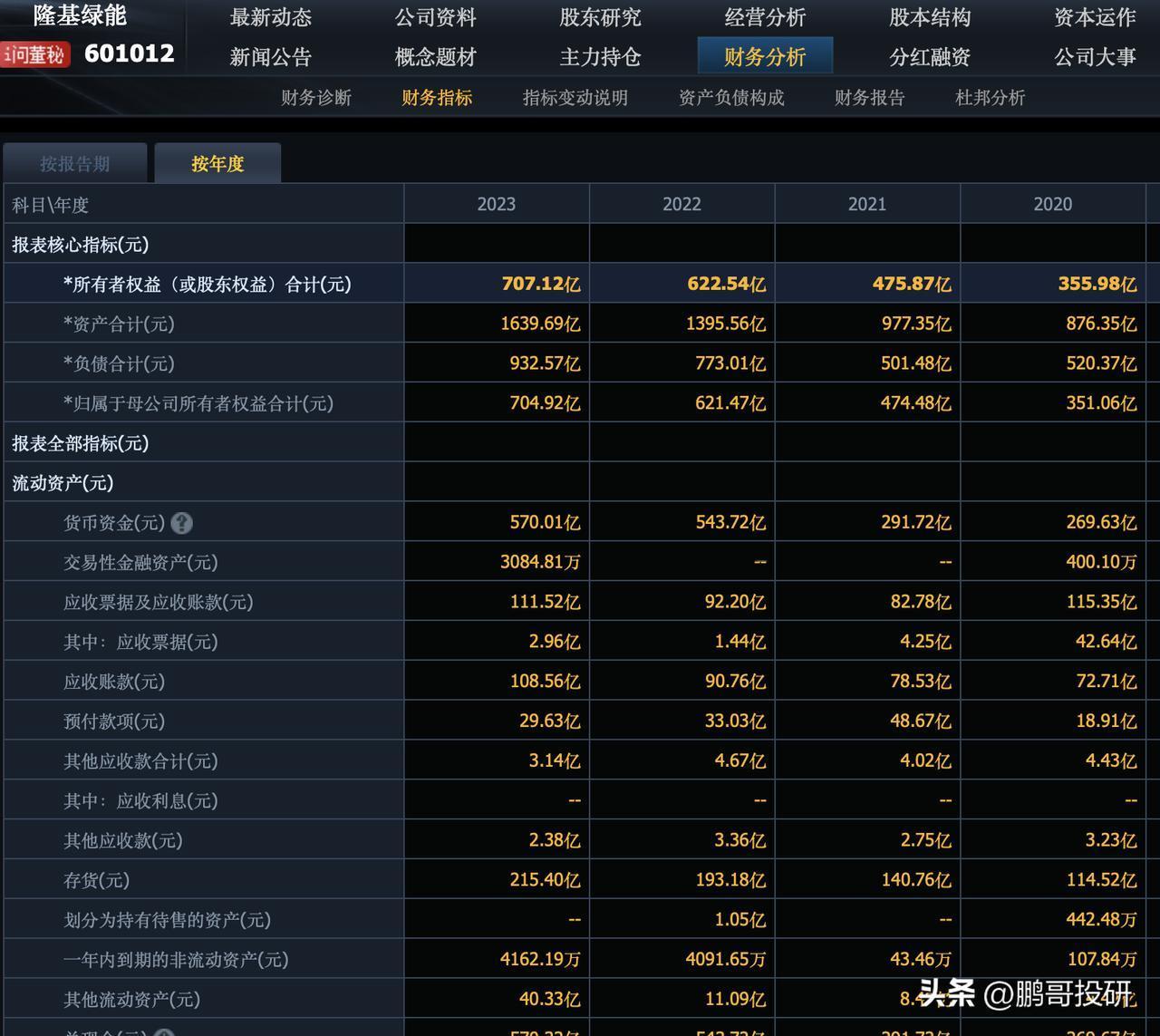Click 4162.19万 value in 2023 column
This screenshot has height=1036, width=1160.
[x=540, y=959]
